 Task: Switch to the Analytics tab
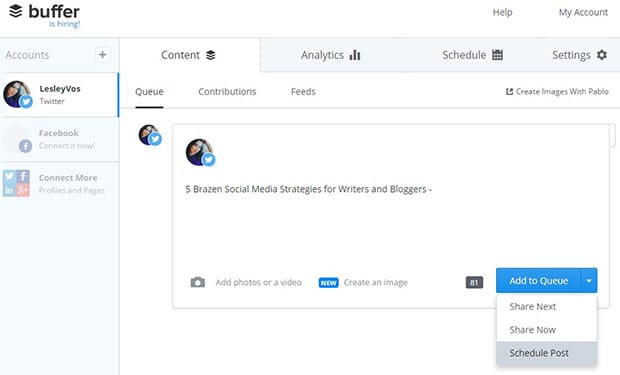point(331,55)
